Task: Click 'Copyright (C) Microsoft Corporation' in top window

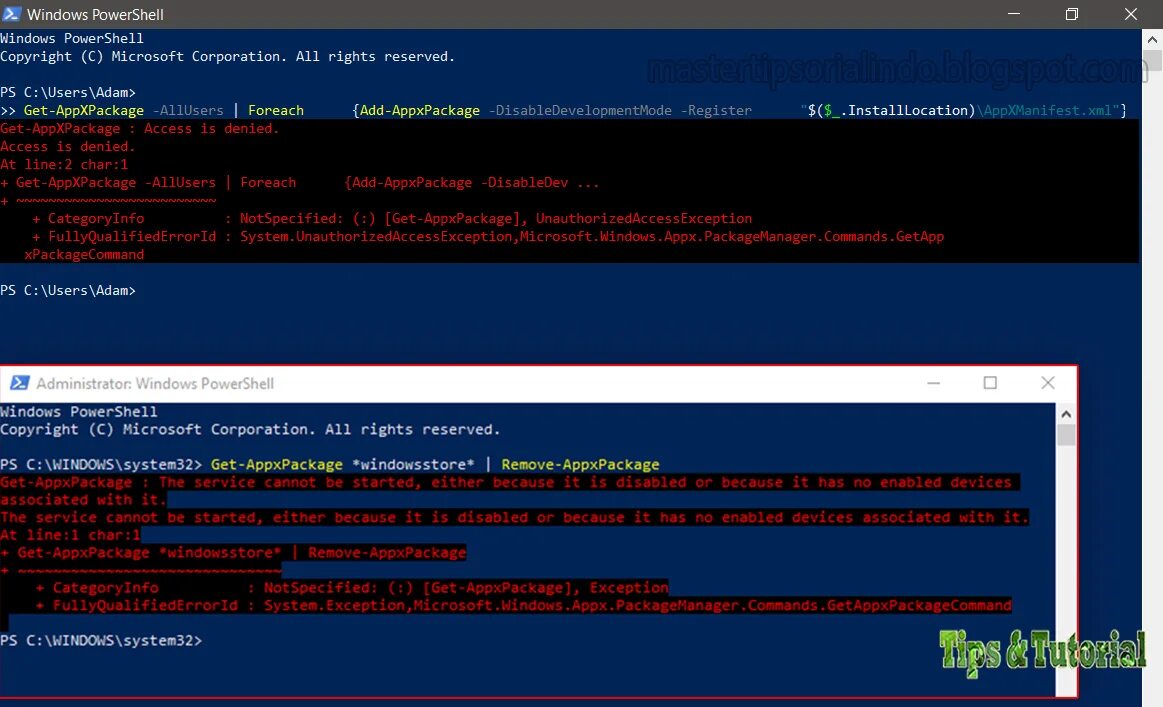Action: 141,56
